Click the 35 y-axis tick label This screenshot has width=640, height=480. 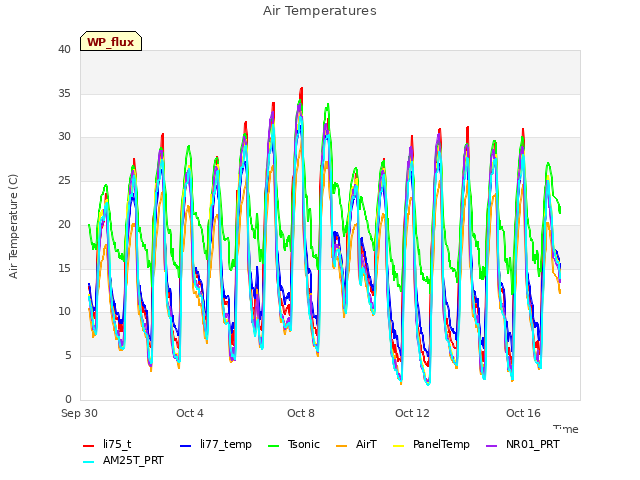(64, 93)
